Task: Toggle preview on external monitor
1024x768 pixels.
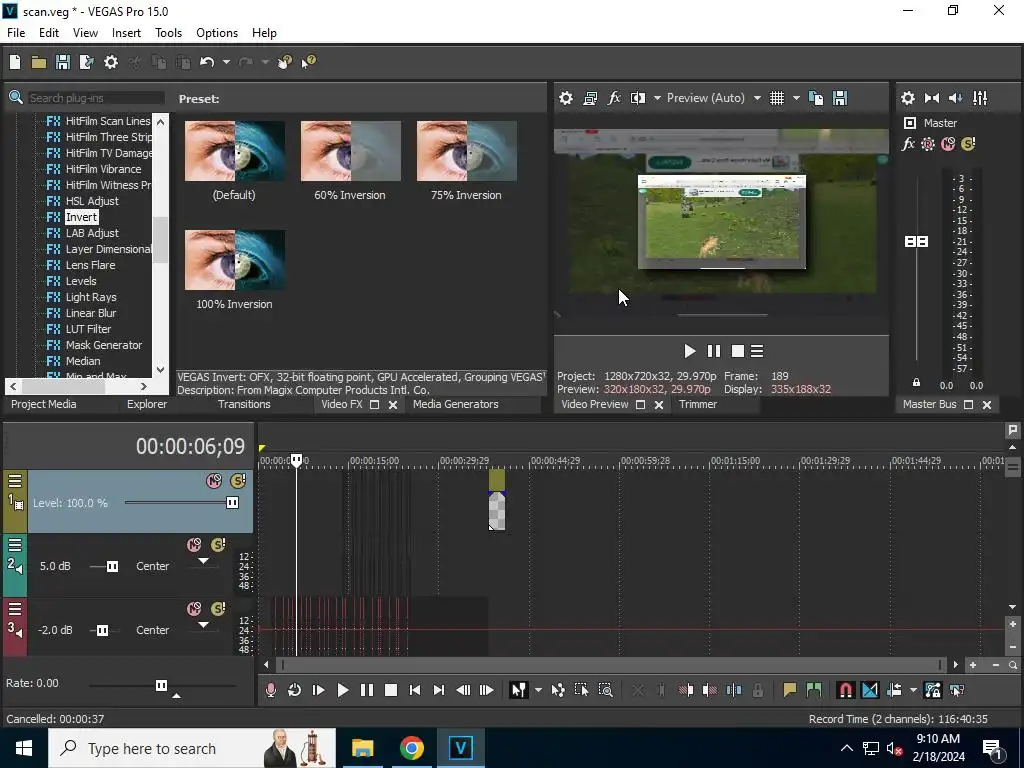Action: click(x=590, y=98)
